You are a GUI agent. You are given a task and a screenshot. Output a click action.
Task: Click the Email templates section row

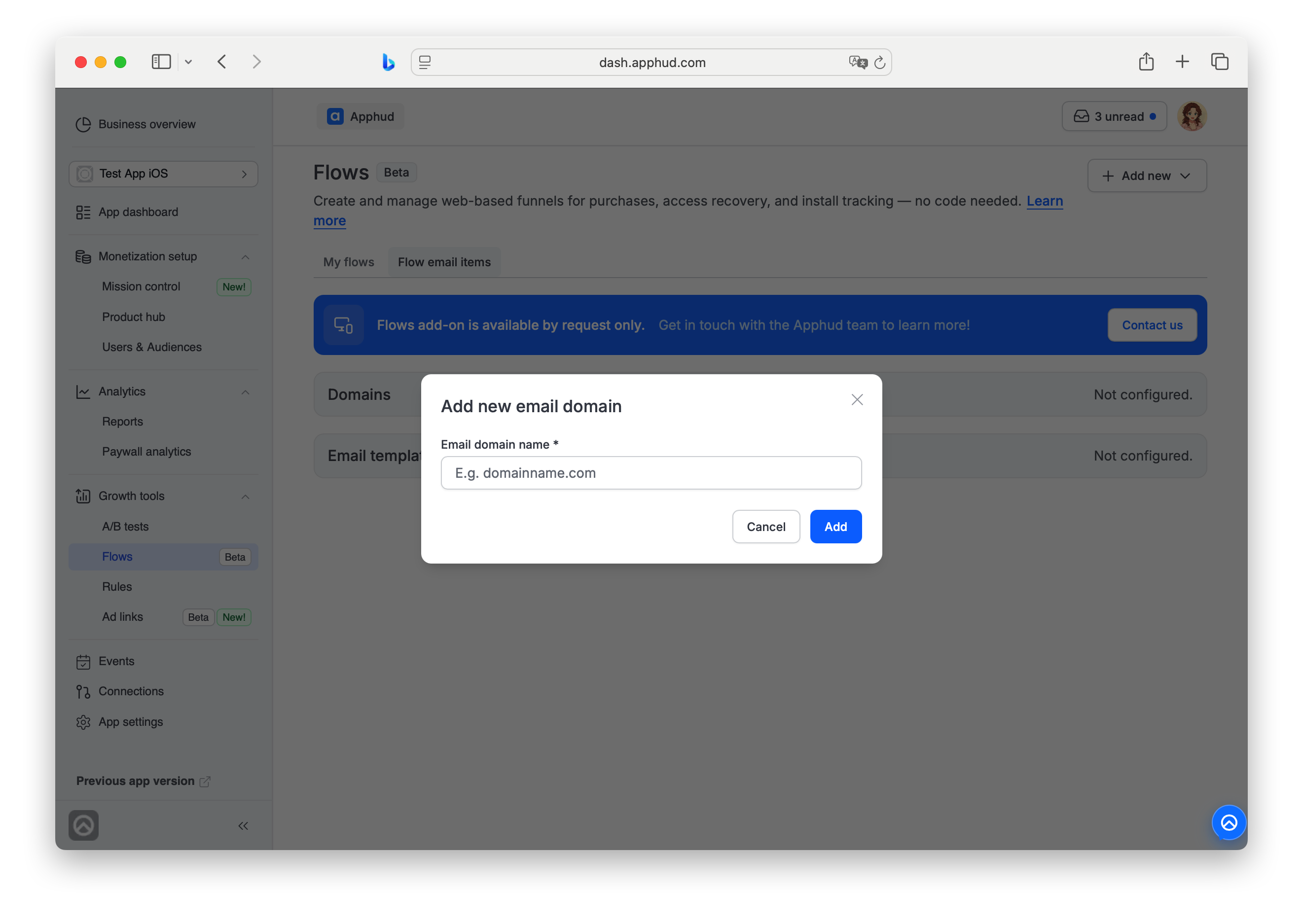[x=760, y=456]
